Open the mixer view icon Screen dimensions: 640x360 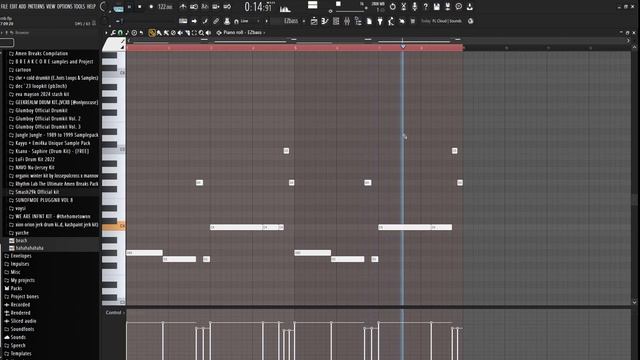pyautogui.click(x=347, y=21)
